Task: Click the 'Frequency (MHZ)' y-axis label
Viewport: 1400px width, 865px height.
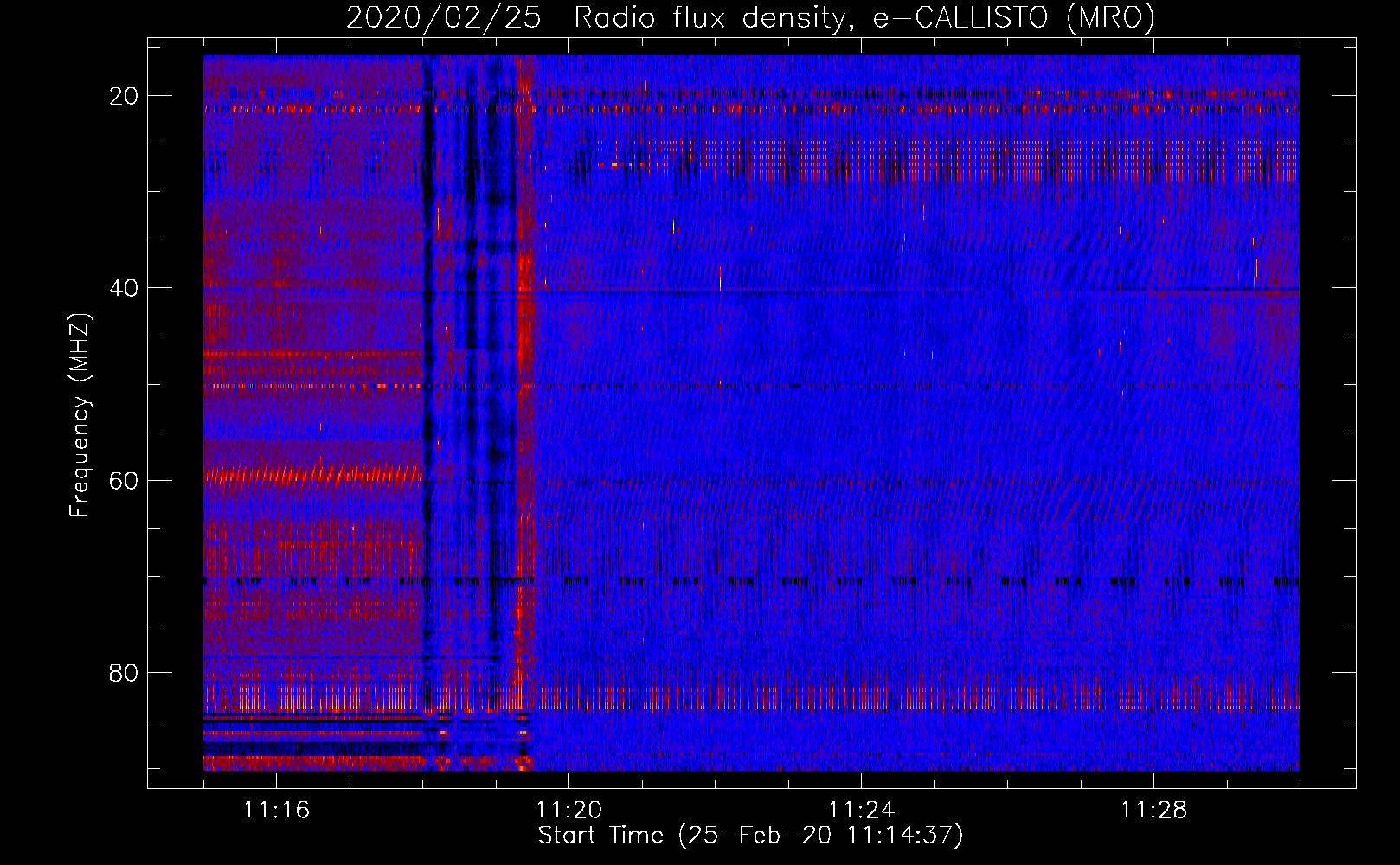Action: coord(80,415)
